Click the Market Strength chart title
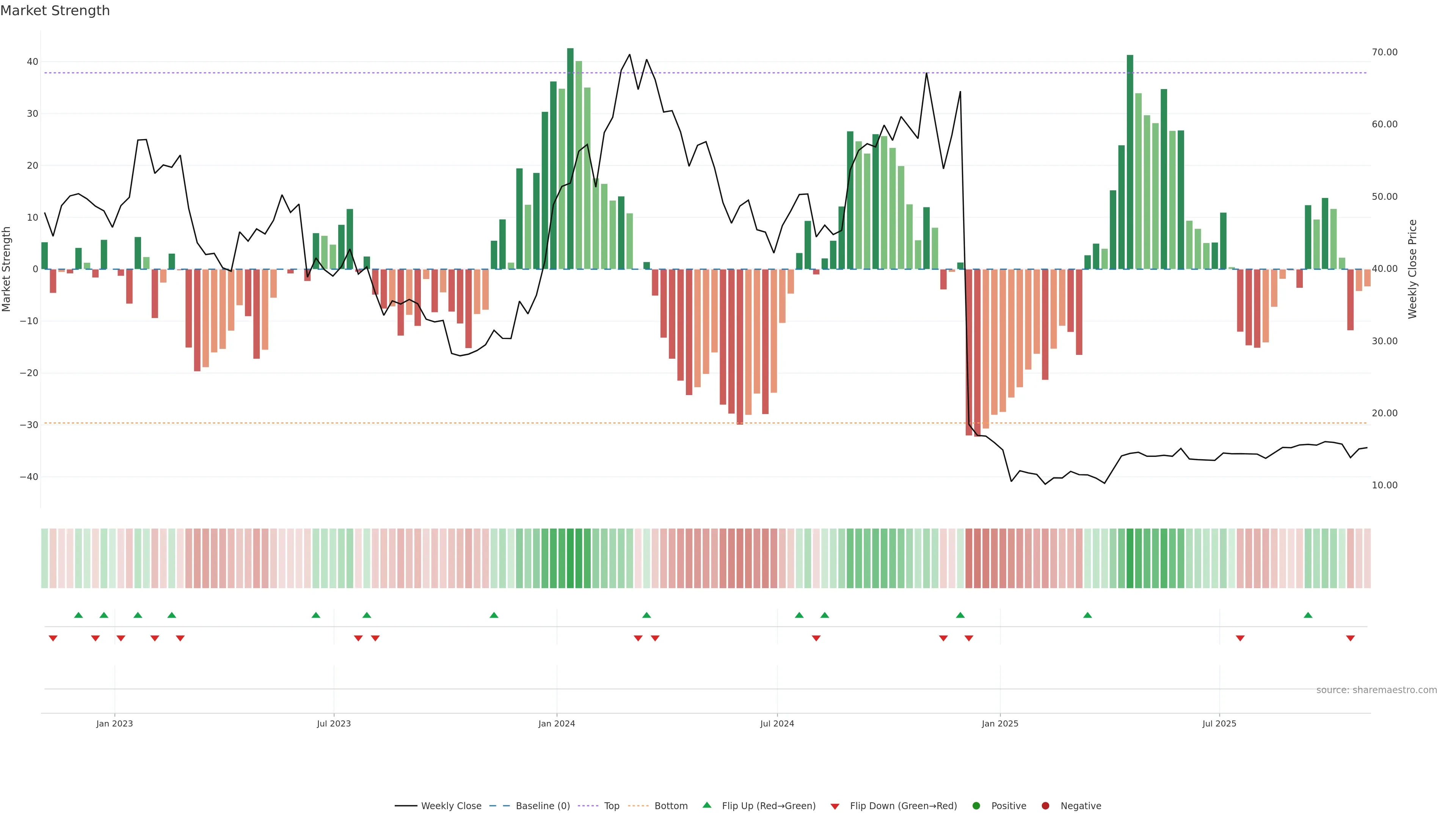The width and height of the screenshot is (1456, 819). [55, 11]
